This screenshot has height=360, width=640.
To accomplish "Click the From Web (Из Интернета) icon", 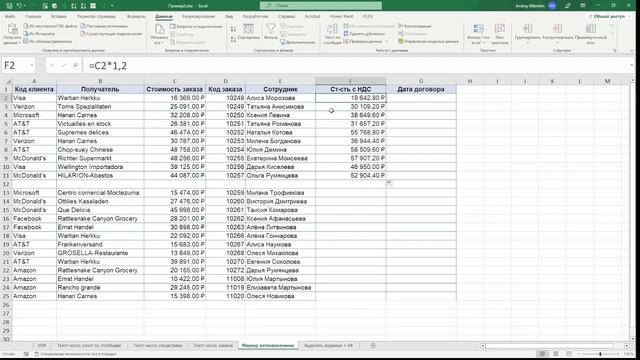I will click(x=26, y=33).
